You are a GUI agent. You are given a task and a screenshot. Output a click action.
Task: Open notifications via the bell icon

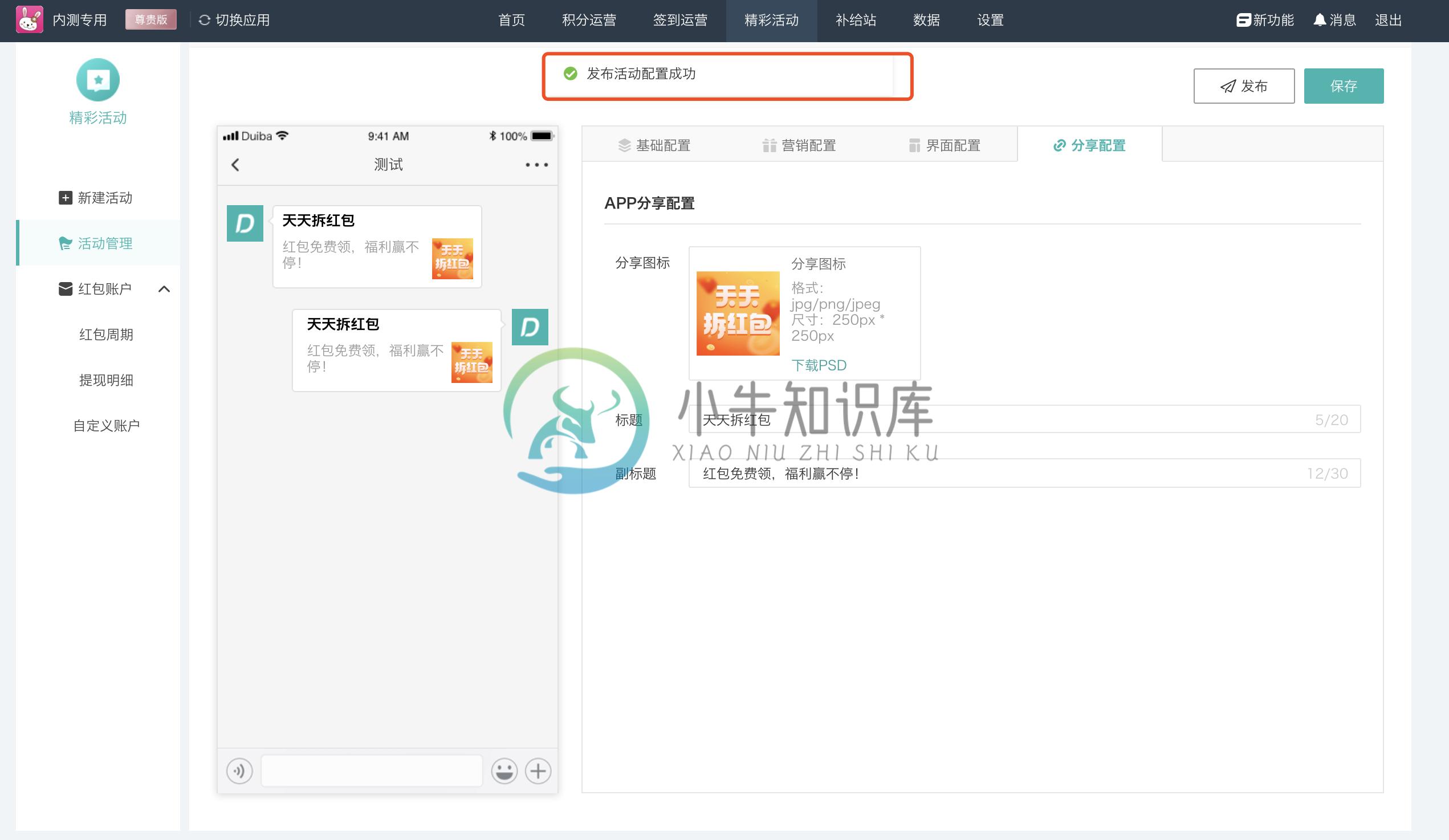click(1320, 20)
